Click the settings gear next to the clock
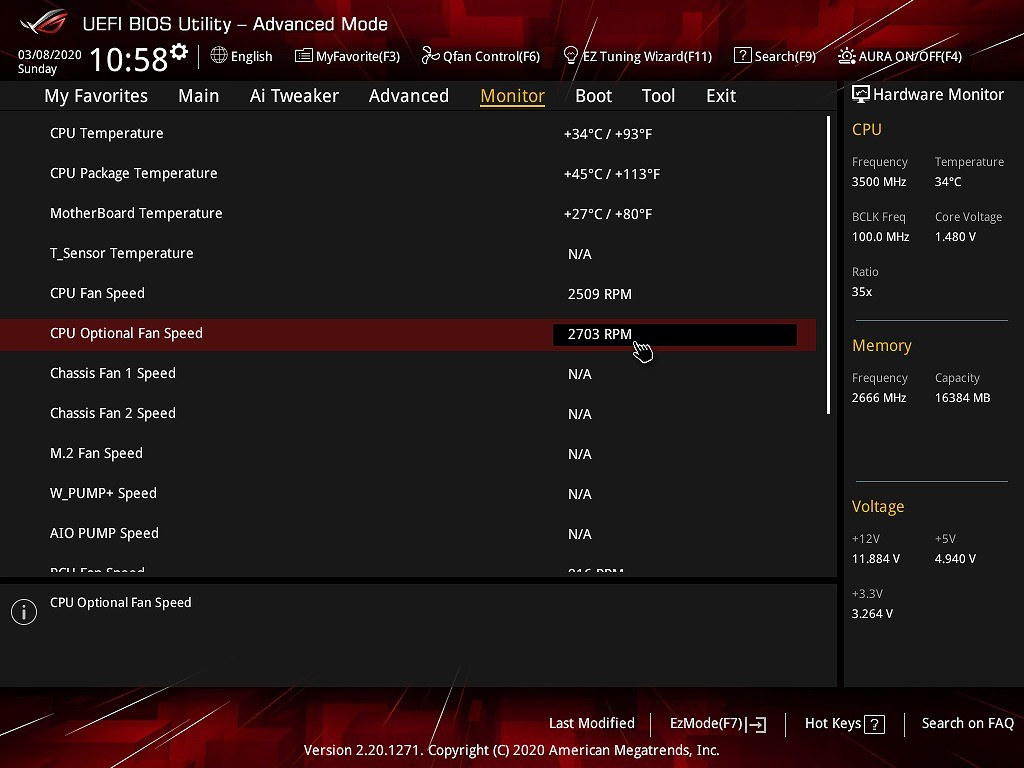 coord(179,52)
